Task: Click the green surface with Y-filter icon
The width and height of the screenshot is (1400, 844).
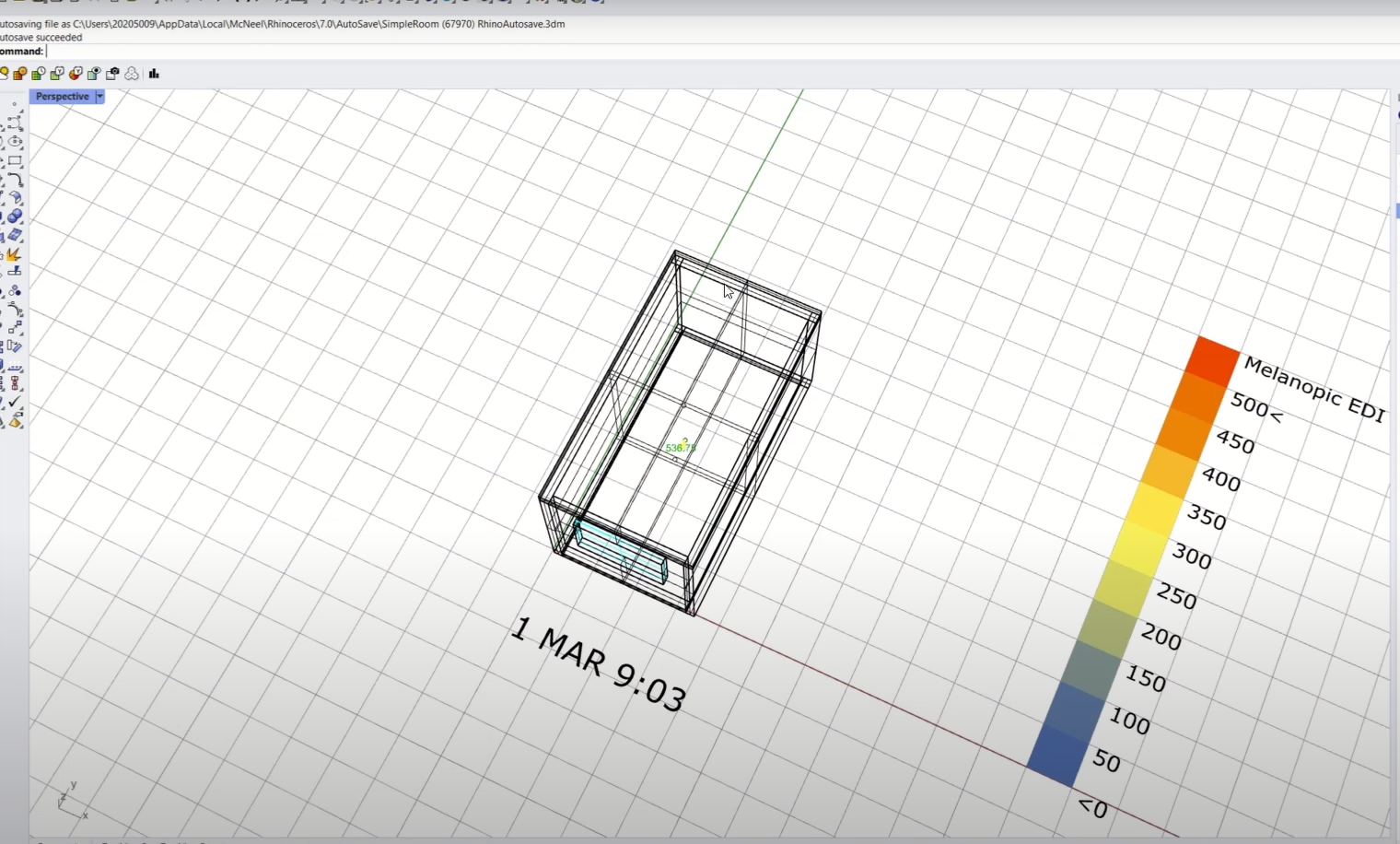Action: 57,74
